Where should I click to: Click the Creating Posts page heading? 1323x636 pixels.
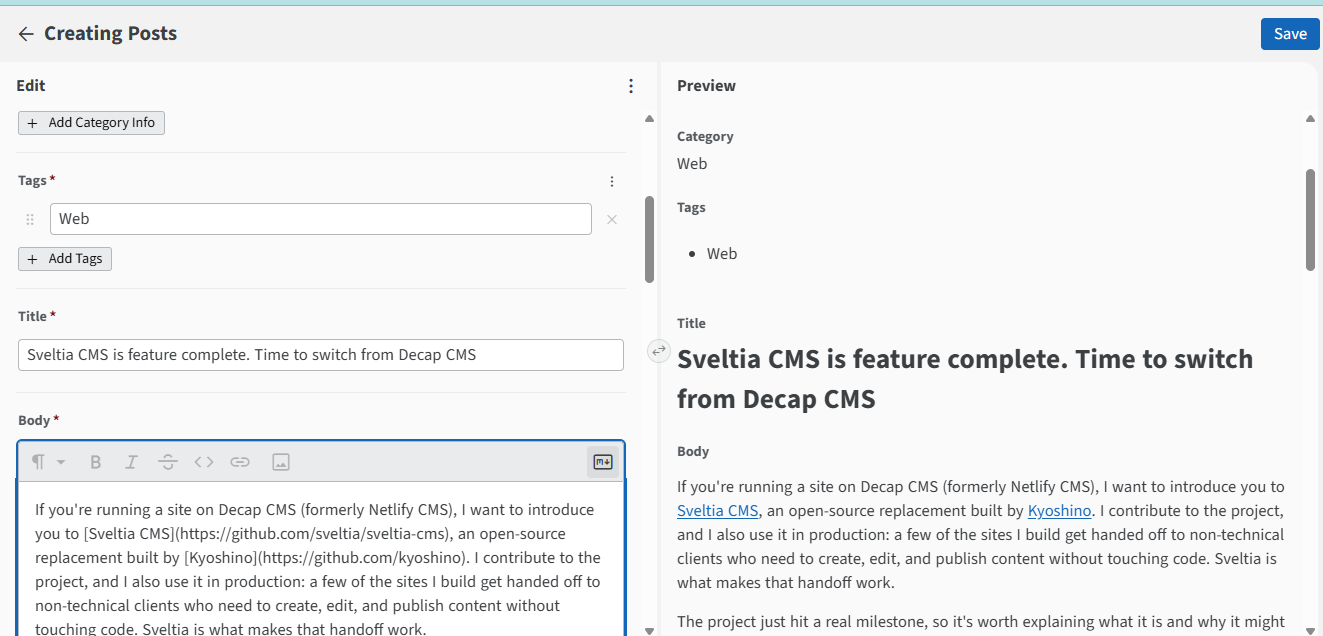[x=110, y=34]
